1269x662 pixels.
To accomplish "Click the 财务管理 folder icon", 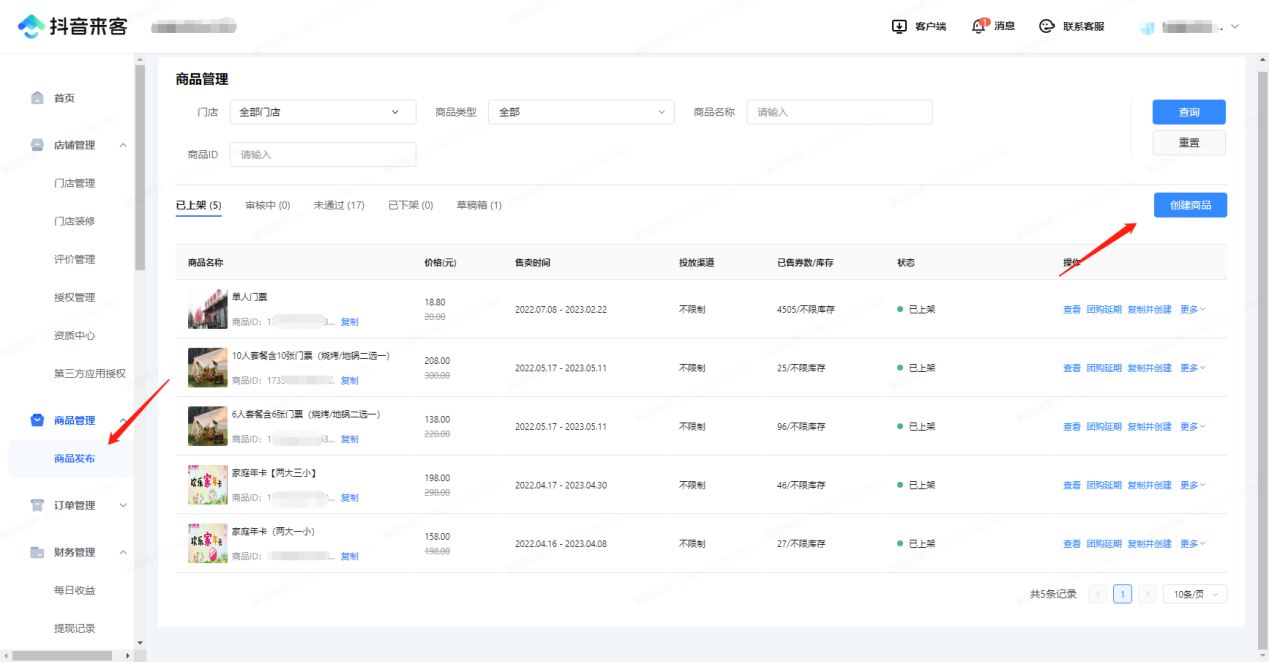I will (37, 552).
